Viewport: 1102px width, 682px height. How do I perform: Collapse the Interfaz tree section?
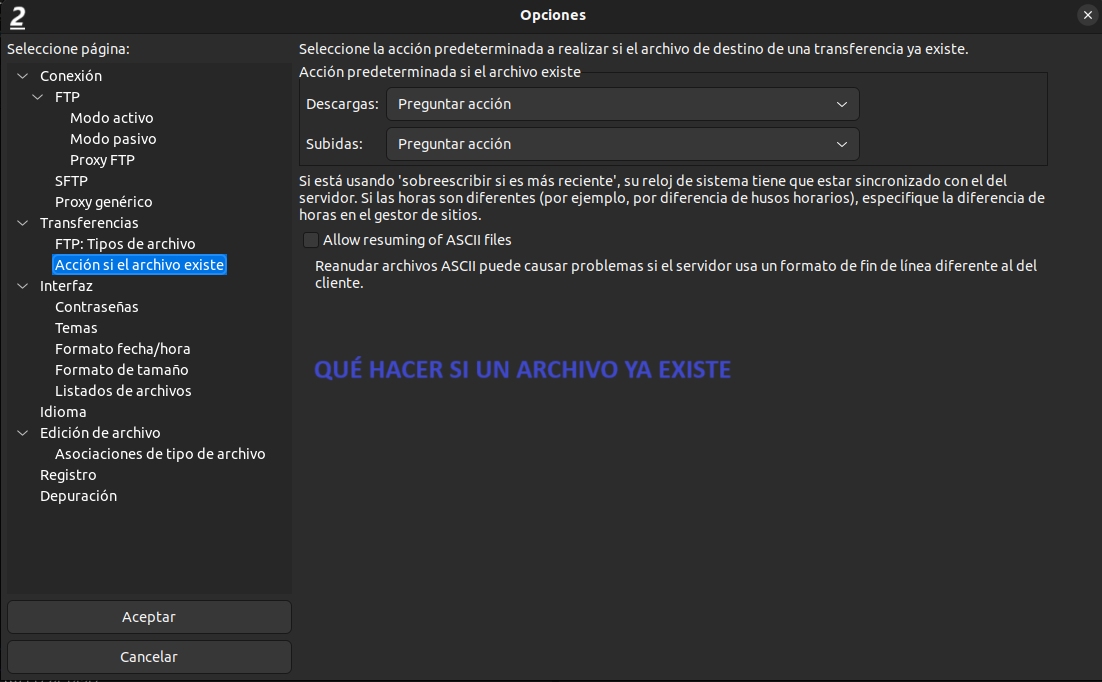pyautogui.click(x=23, y=286)
